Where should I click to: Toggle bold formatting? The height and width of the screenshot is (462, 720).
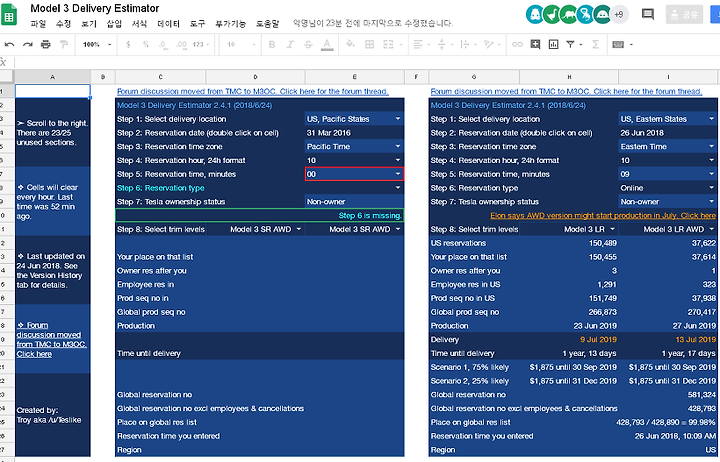[x=272, y=45]
